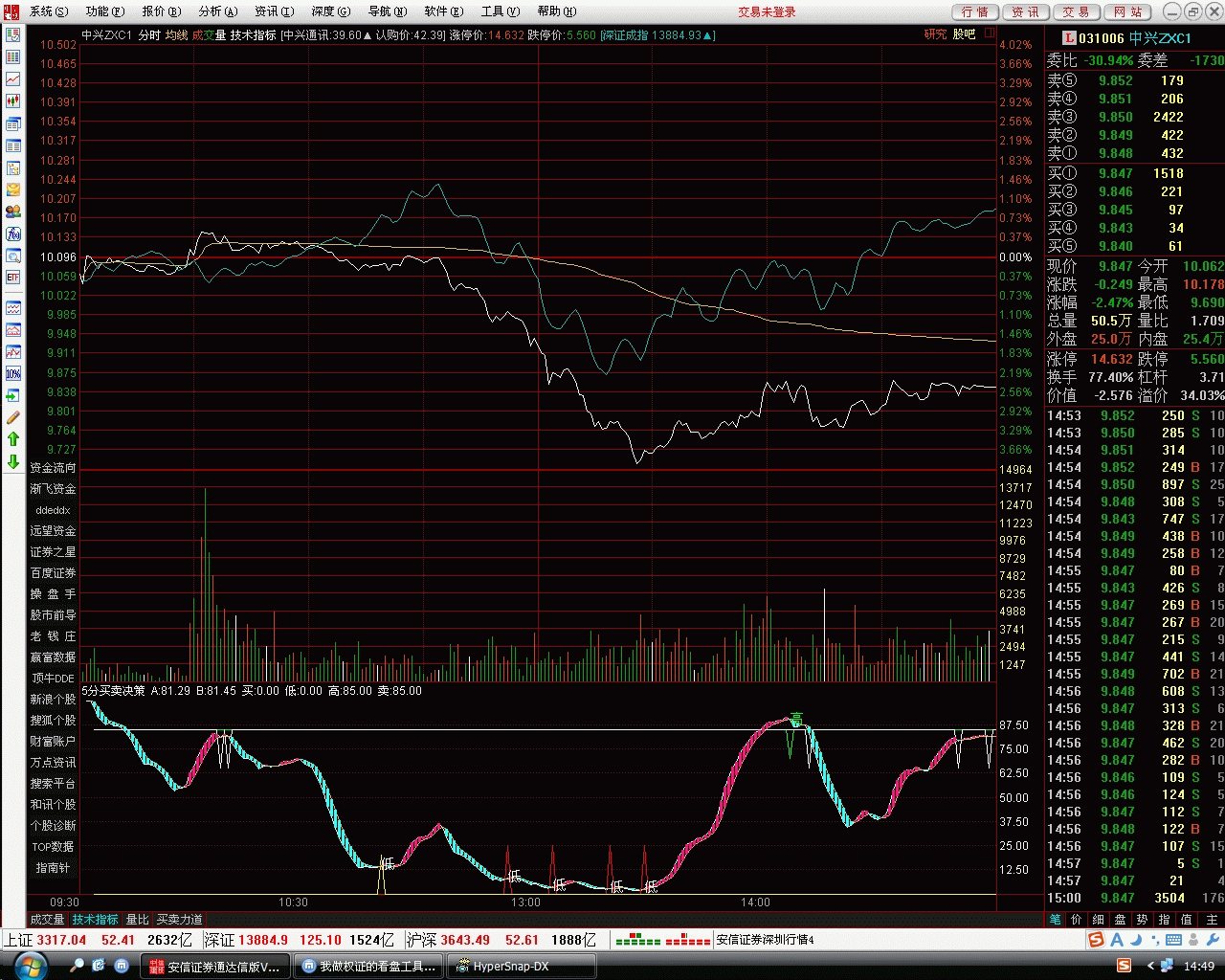Open the 工具(V) menu
1225x980 pixels.
501,11
